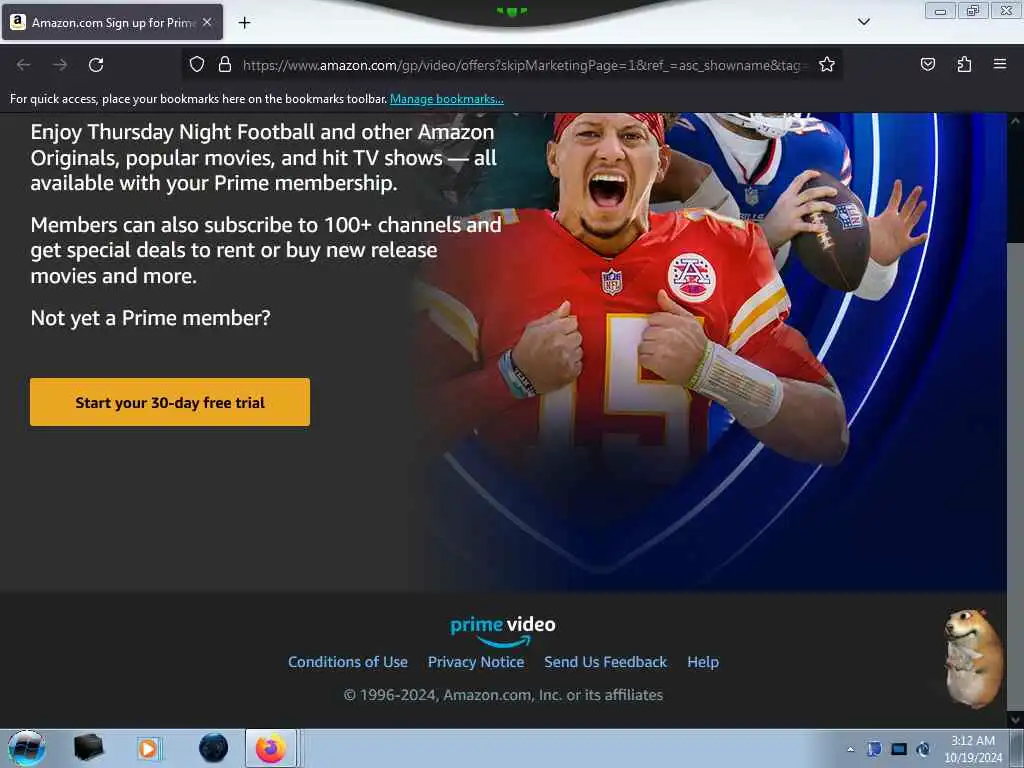Open the taskbar clock showing 3:12 AM
This screenshot has height=768, width=1024.
tap(973, 749)
